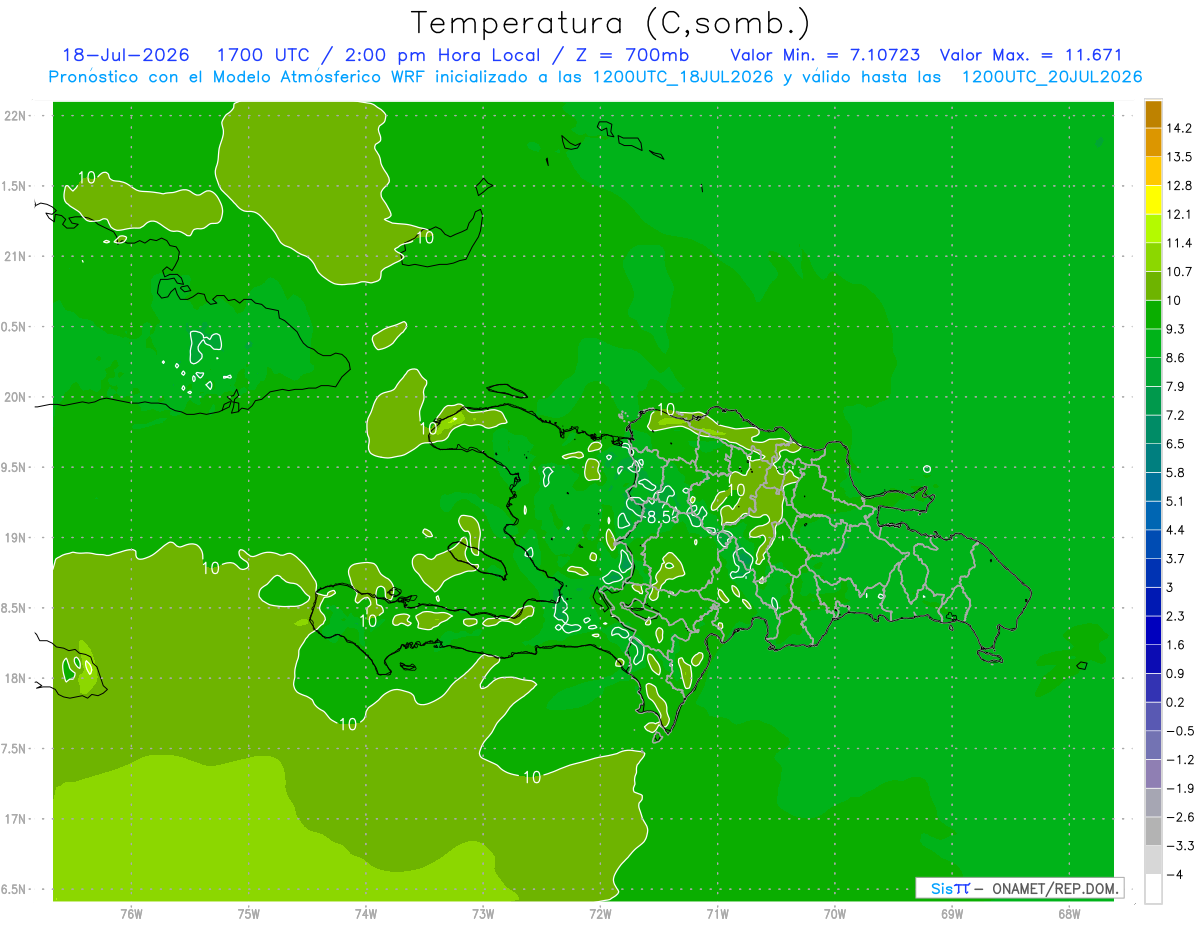
Task: Click the "3.7" colorbar label
Action: (1176, 558)
